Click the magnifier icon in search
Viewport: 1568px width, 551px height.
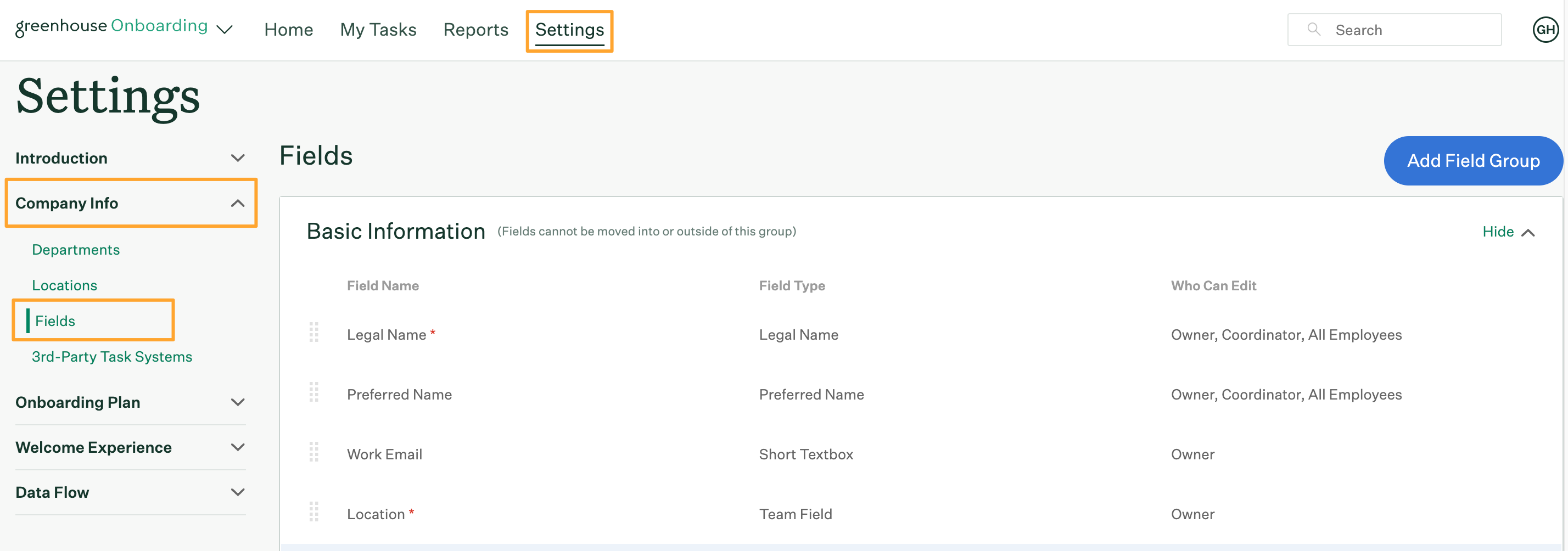pos(1314,29)
